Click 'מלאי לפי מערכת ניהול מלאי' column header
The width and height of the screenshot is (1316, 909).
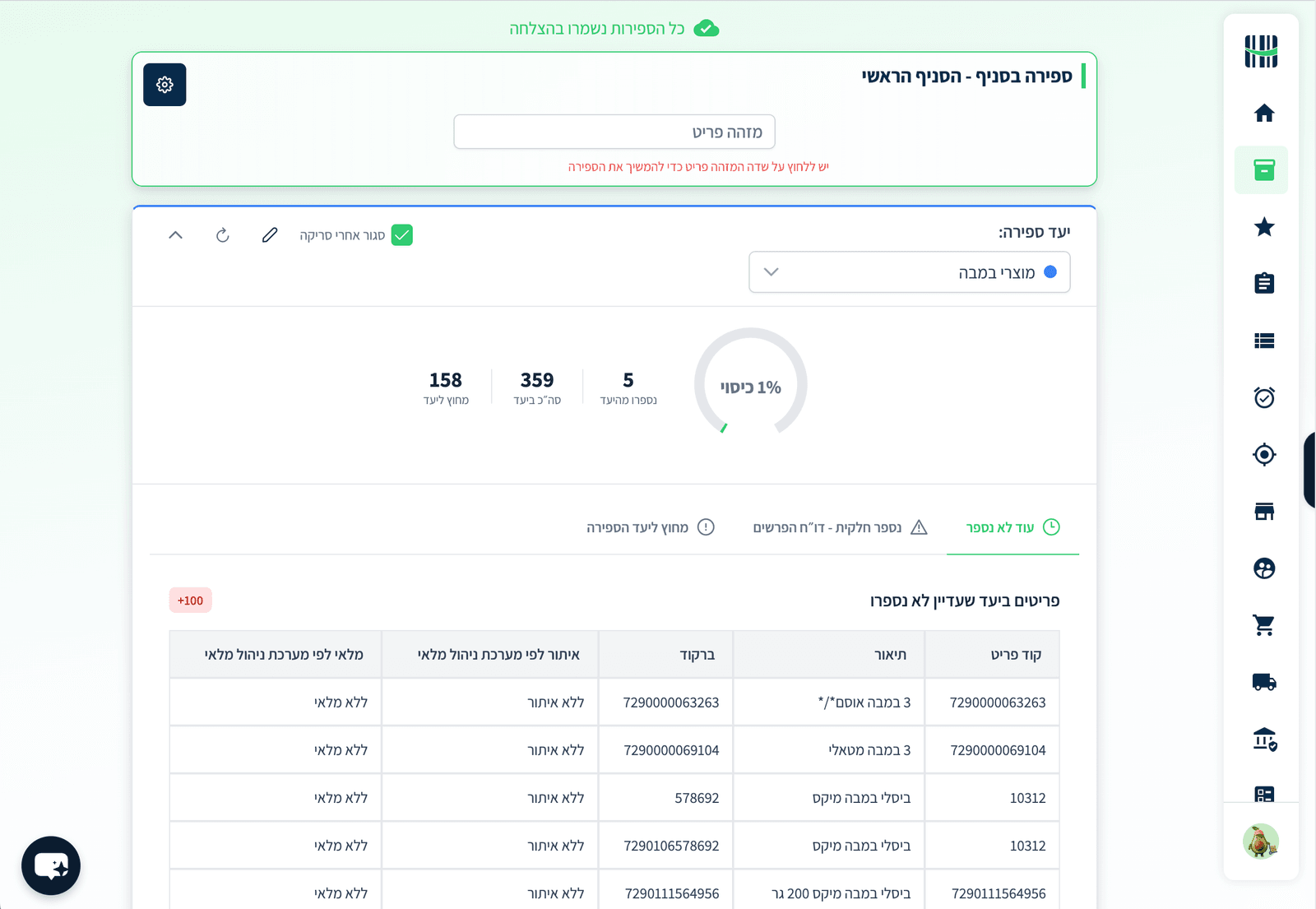(276, 655)
